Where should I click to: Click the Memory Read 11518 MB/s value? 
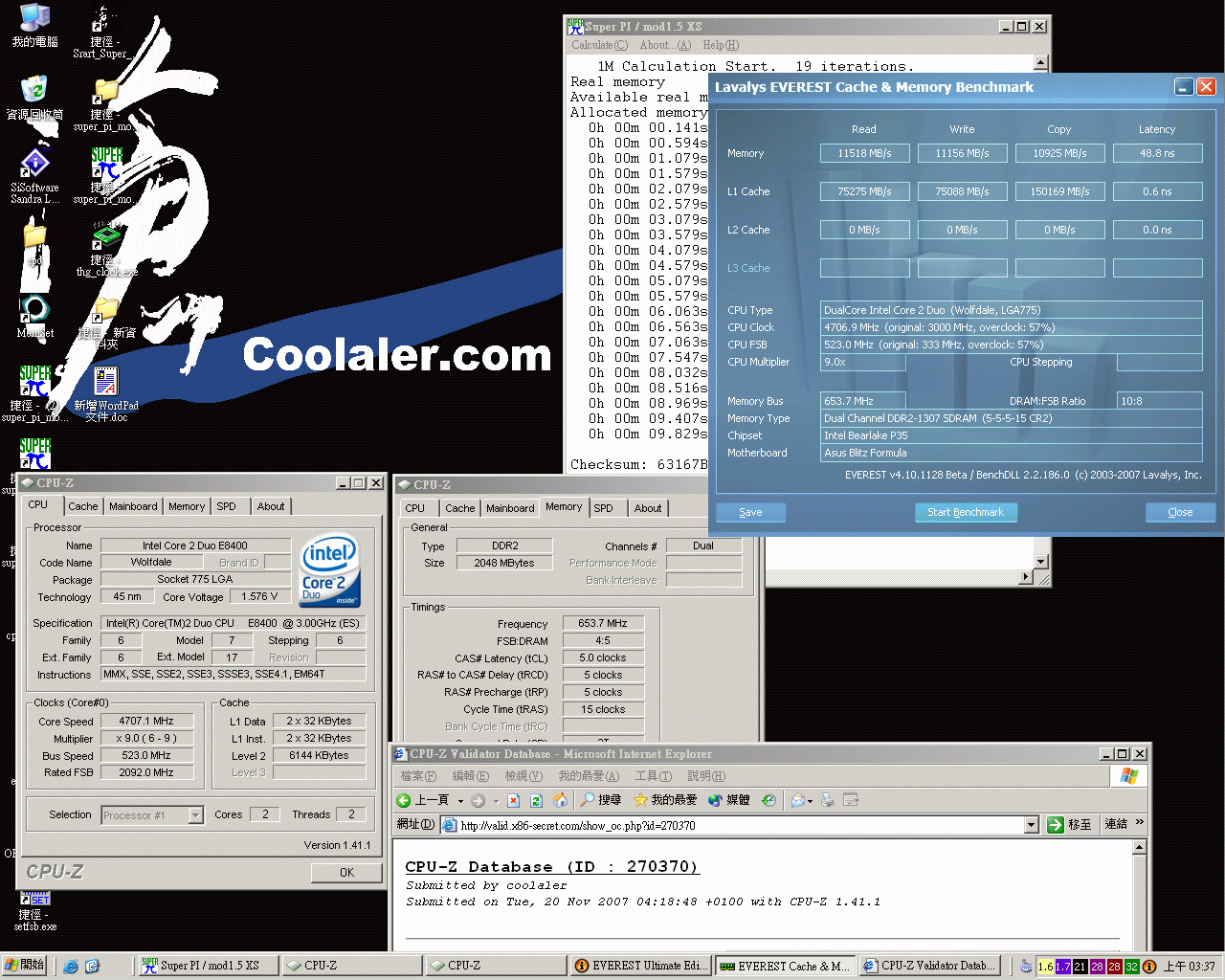tap(864, 153)
